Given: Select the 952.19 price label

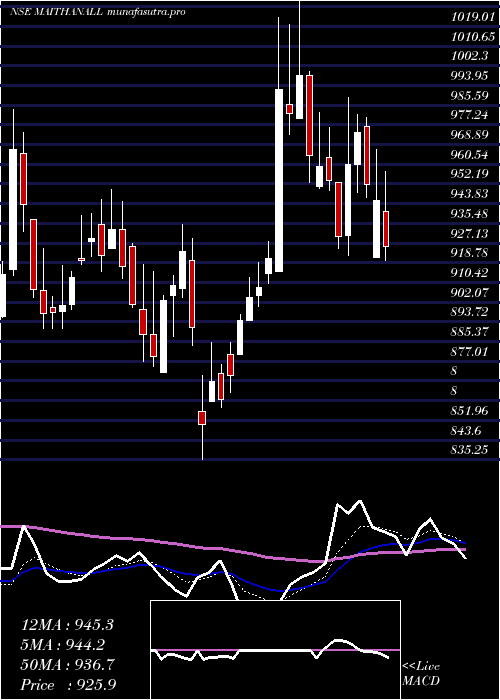Looking at the screenshot, I should (469, 174).
